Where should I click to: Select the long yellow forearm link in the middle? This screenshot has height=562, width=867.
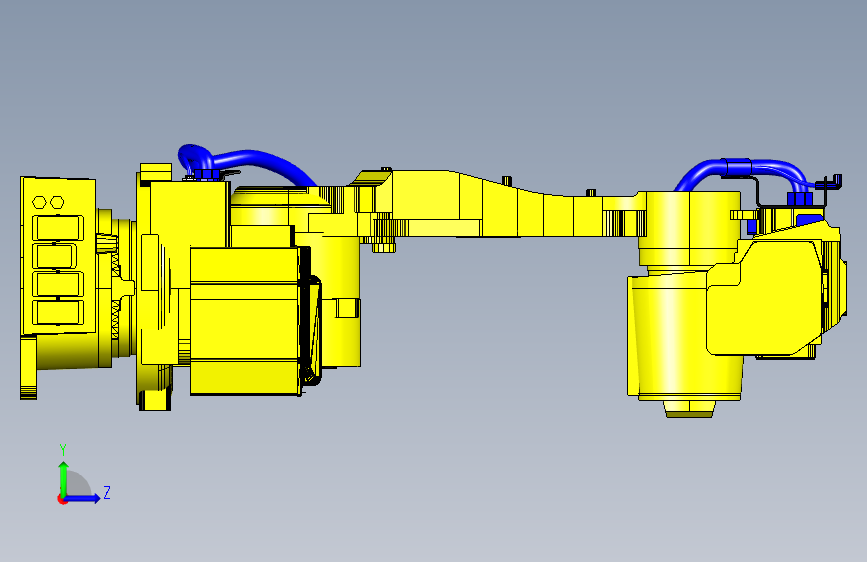(498, 207)
